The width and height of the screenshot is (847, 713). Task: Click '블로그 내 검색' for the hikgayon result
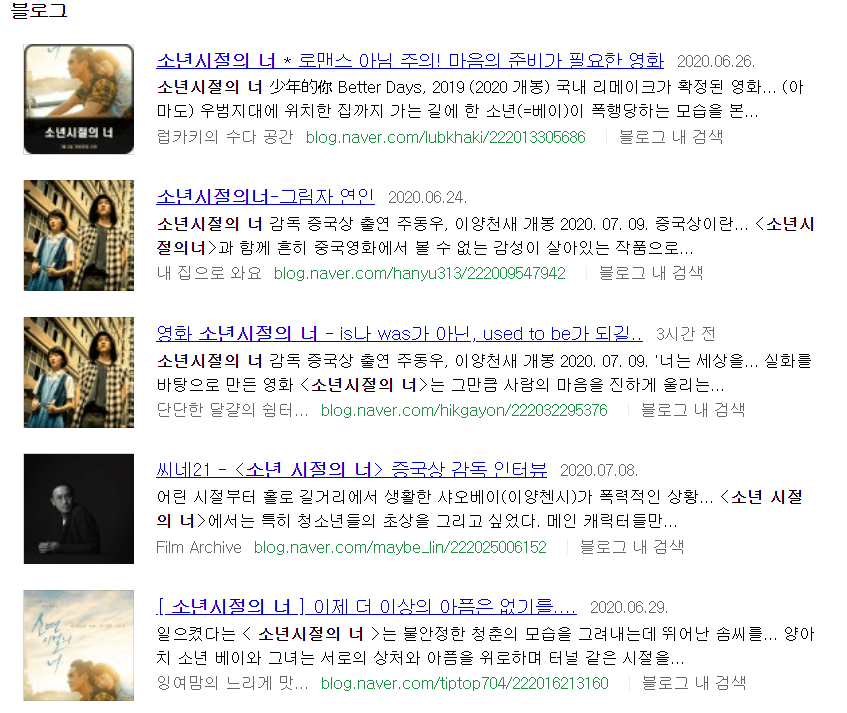point(693,410)
